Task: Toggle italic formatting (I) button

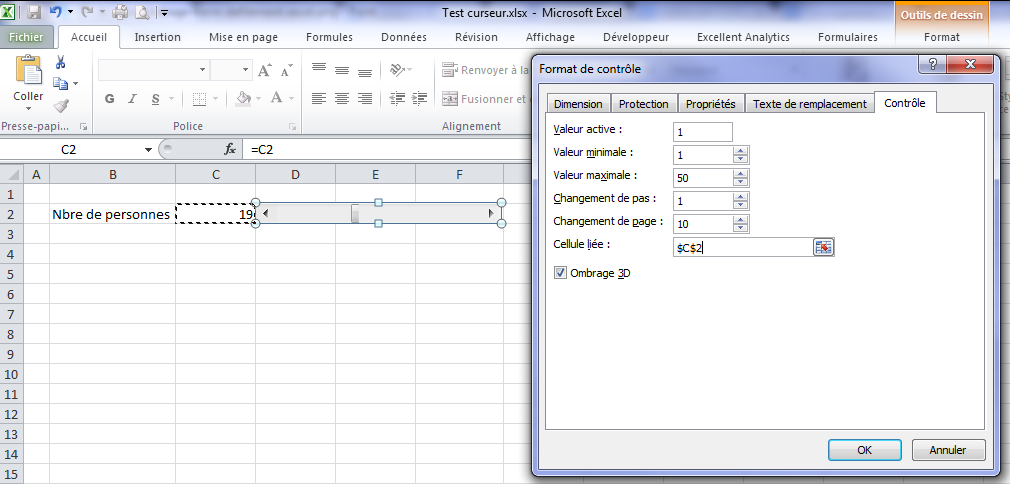Action: 132,99
